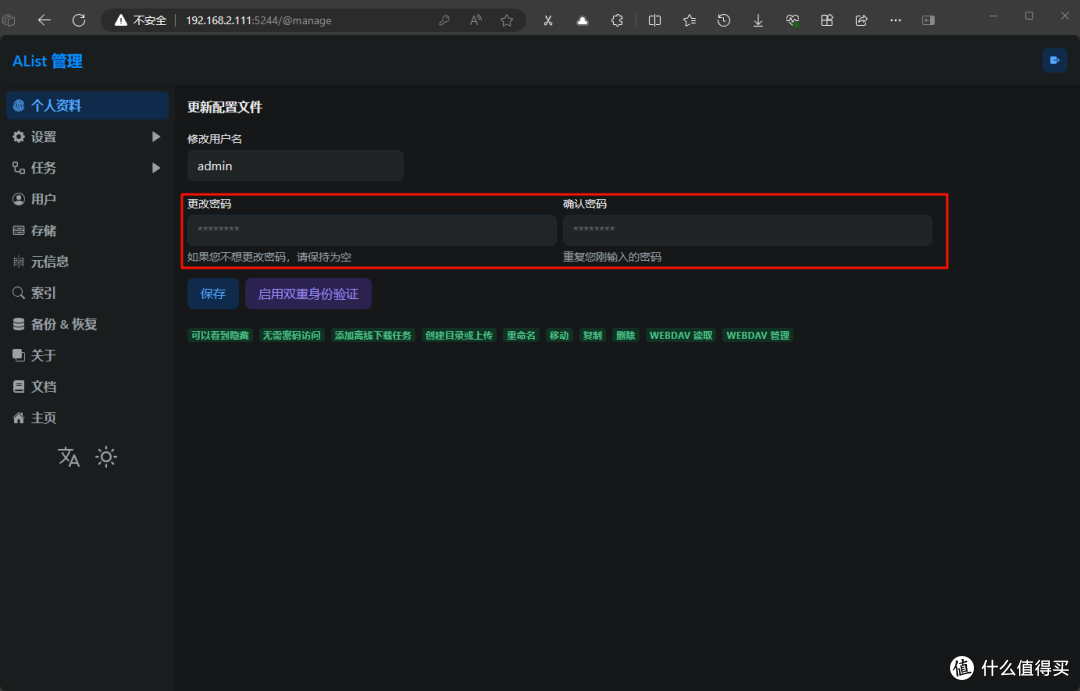Click the 删除 permission tag
This screenshot has width=1080, height=691.
tap(625, 336)
